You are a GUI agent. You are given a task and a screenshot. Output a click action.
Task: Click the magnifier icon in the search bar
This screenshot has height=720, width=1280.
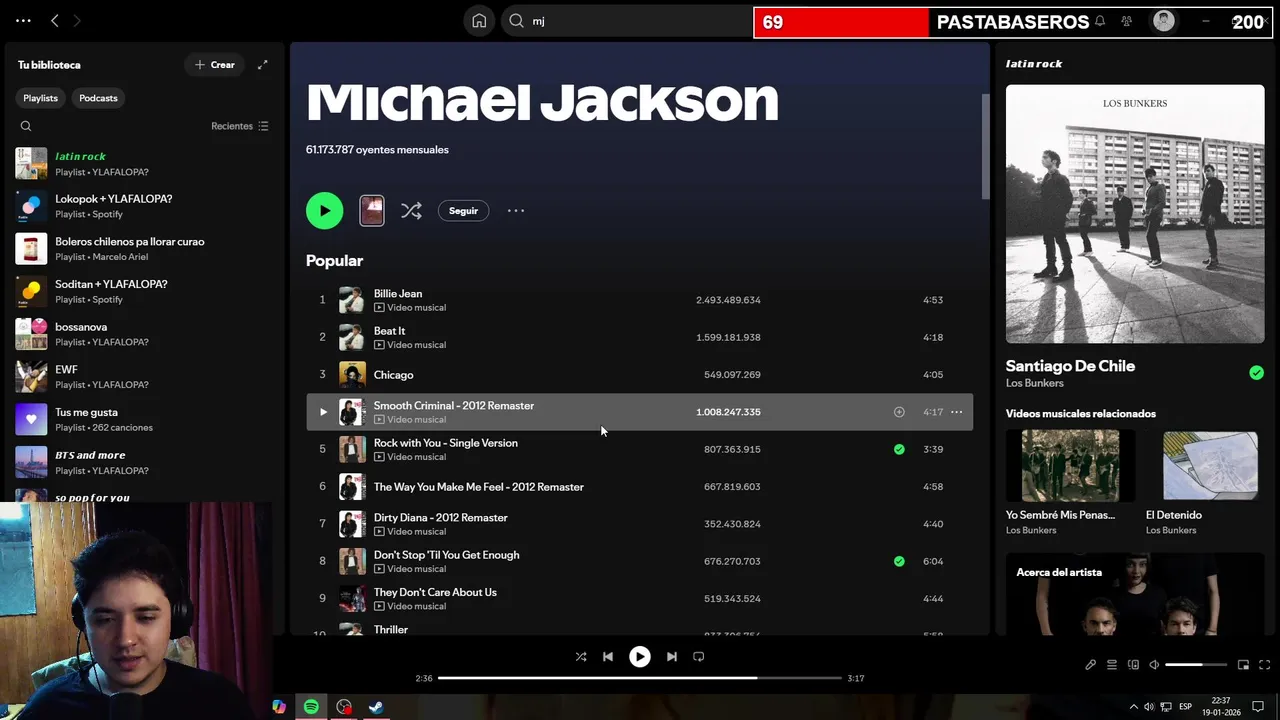(x=516, y=21)
